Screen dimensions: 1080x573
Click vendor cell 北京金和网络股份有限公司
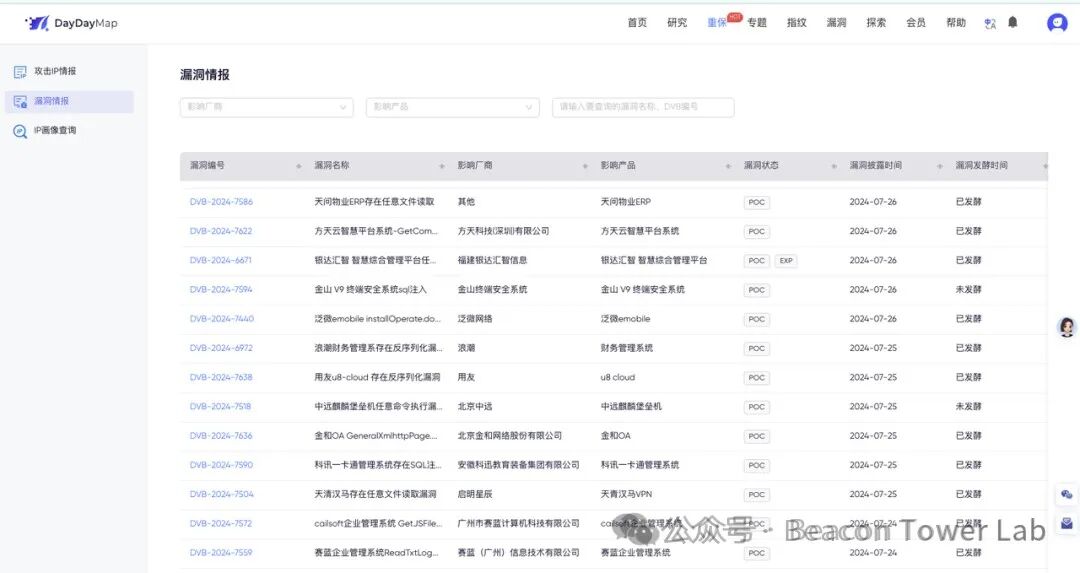point(510,436)
